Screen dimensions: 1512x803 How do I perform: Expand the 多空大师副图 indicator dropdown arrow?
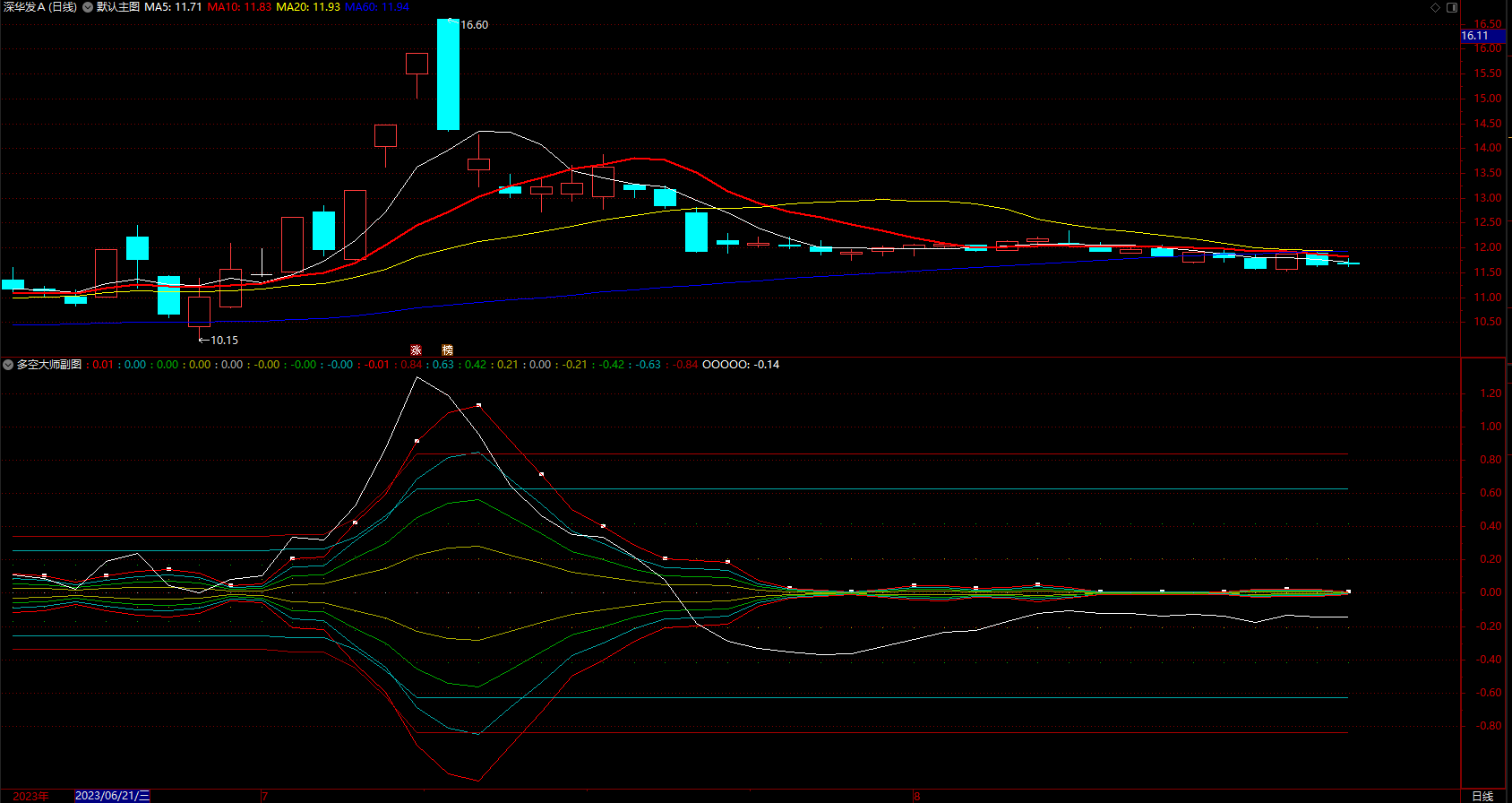pyautogui.click(x=8, y=365)
